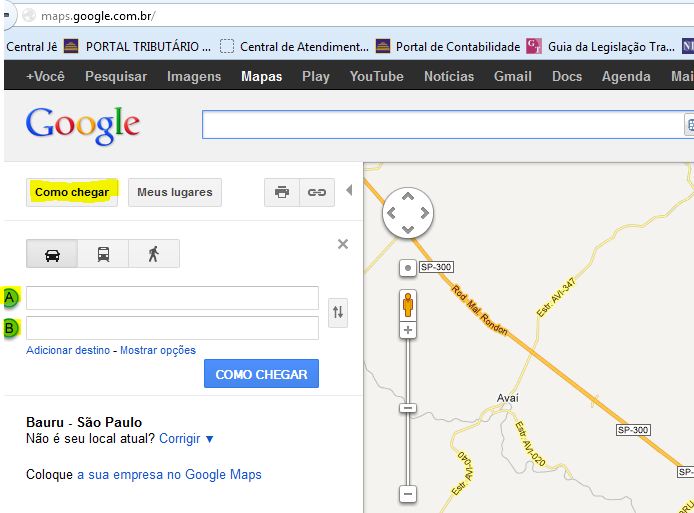
Task: Click the zoom slider handle
Action: pyautogui.click(x=408, y=408)
